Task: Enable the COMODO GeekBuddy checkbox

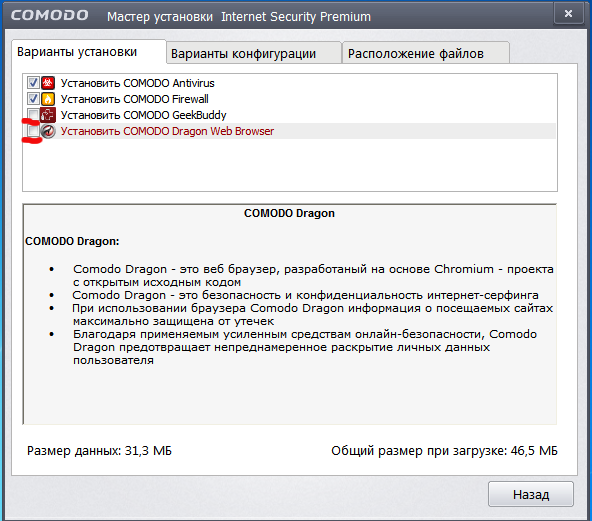Action: 33,115
